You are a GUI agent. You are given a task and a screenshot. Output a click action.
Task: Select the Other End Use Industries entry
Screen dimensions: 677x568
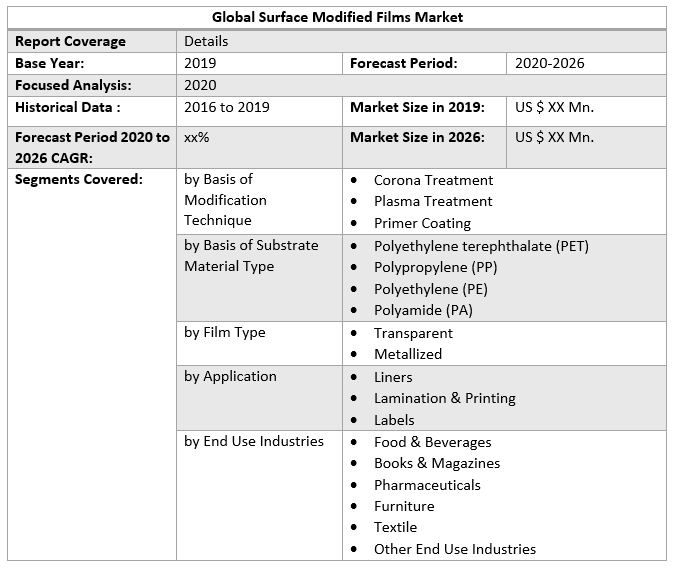[454, 549]
